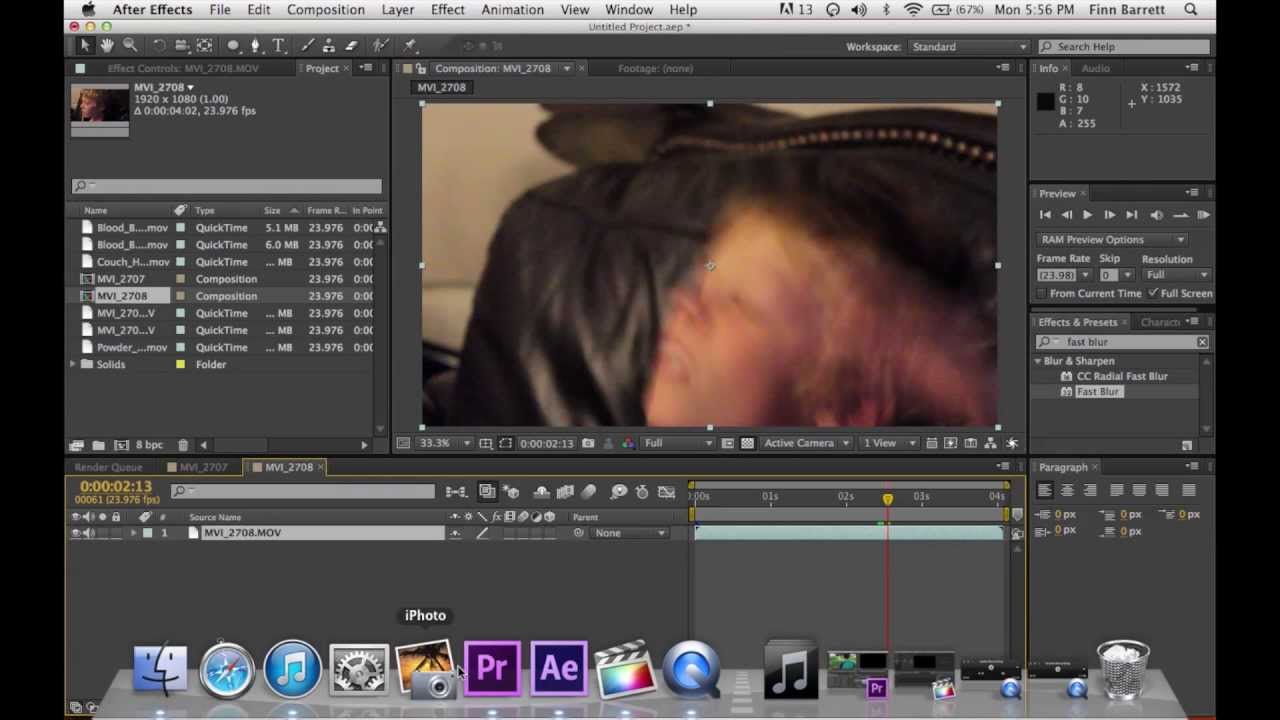Screen dimensions: 1280x720
Task: Click the 8 bpc color depth button
Action: 148,445
